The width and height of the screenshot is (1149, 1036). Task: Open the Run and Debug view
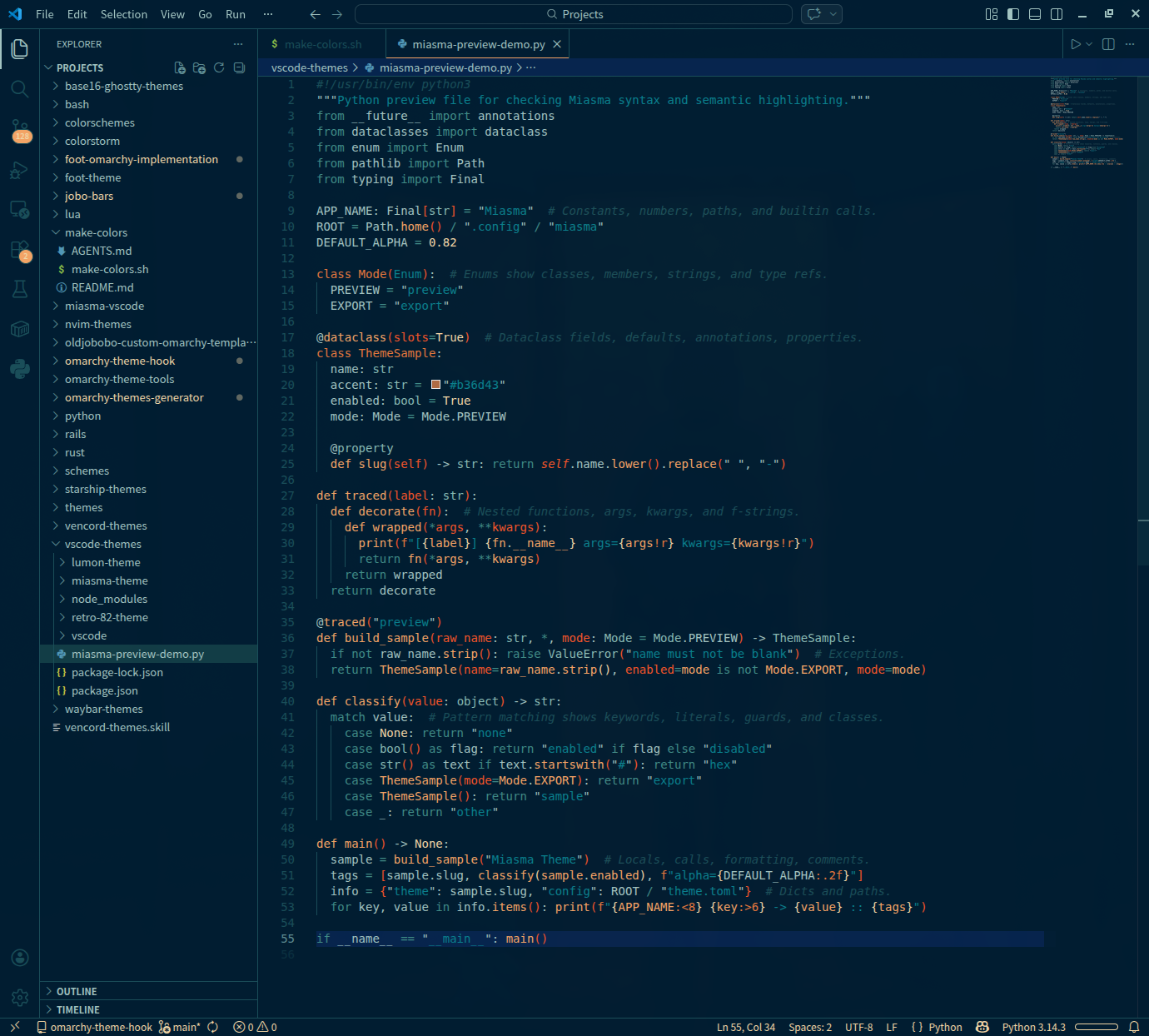[20, 170]
